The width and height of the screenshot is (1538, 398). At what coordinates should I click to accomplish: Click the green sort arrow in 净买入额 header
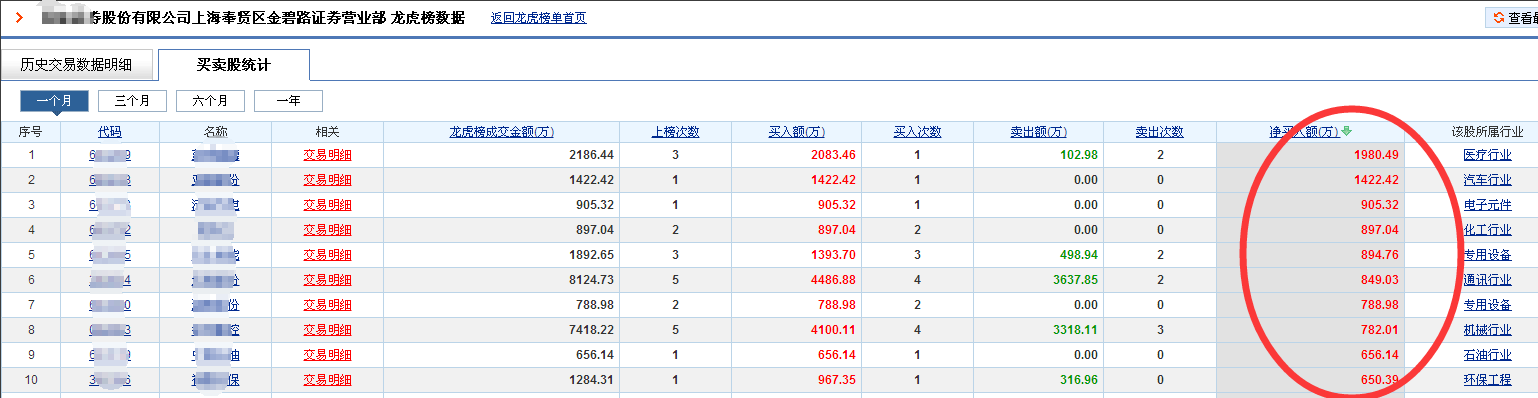click(1346, 131)
